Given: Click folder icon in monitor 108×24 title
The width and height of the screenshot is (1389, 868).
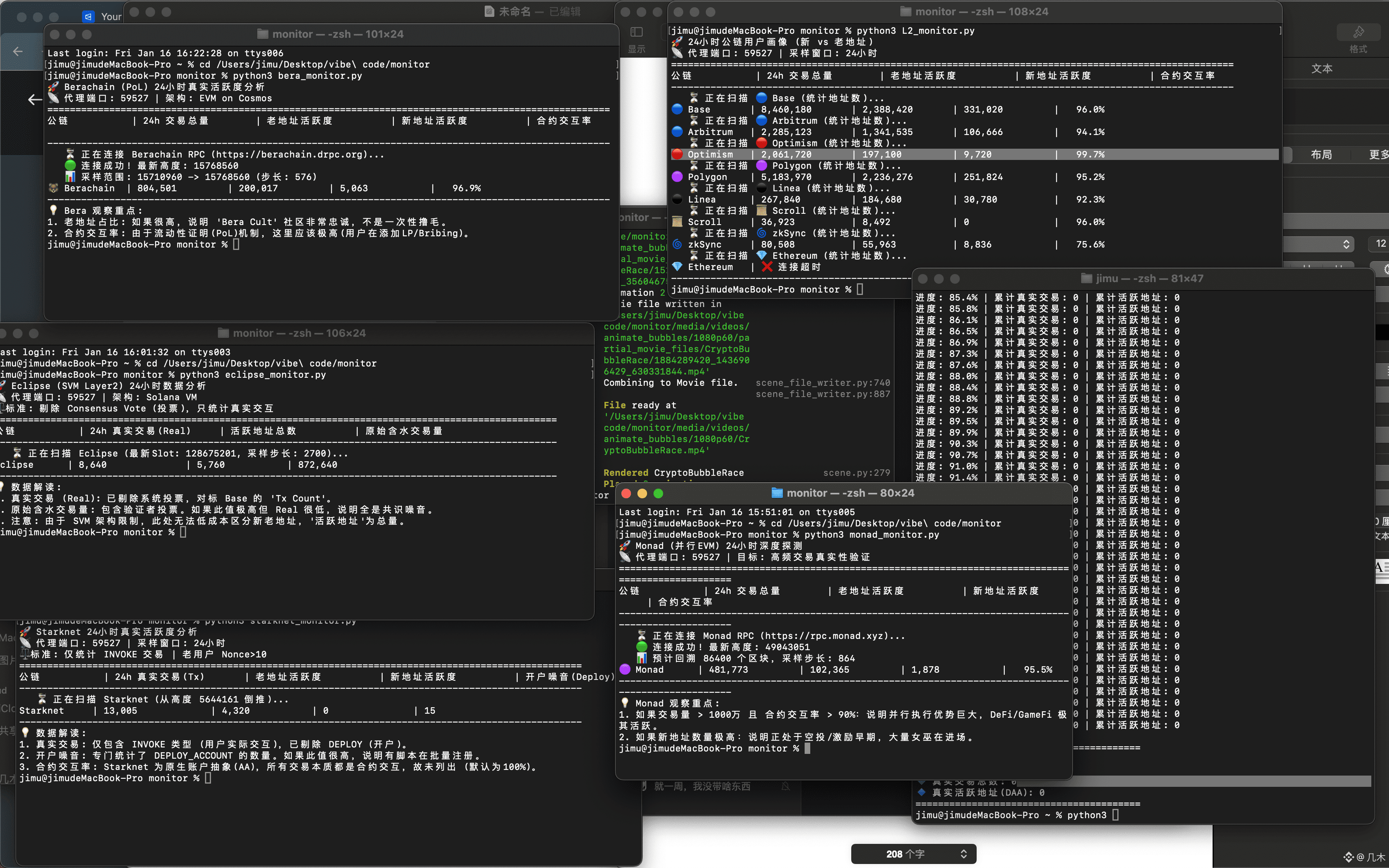Looking at the screenshot, I should coord(906,12).
